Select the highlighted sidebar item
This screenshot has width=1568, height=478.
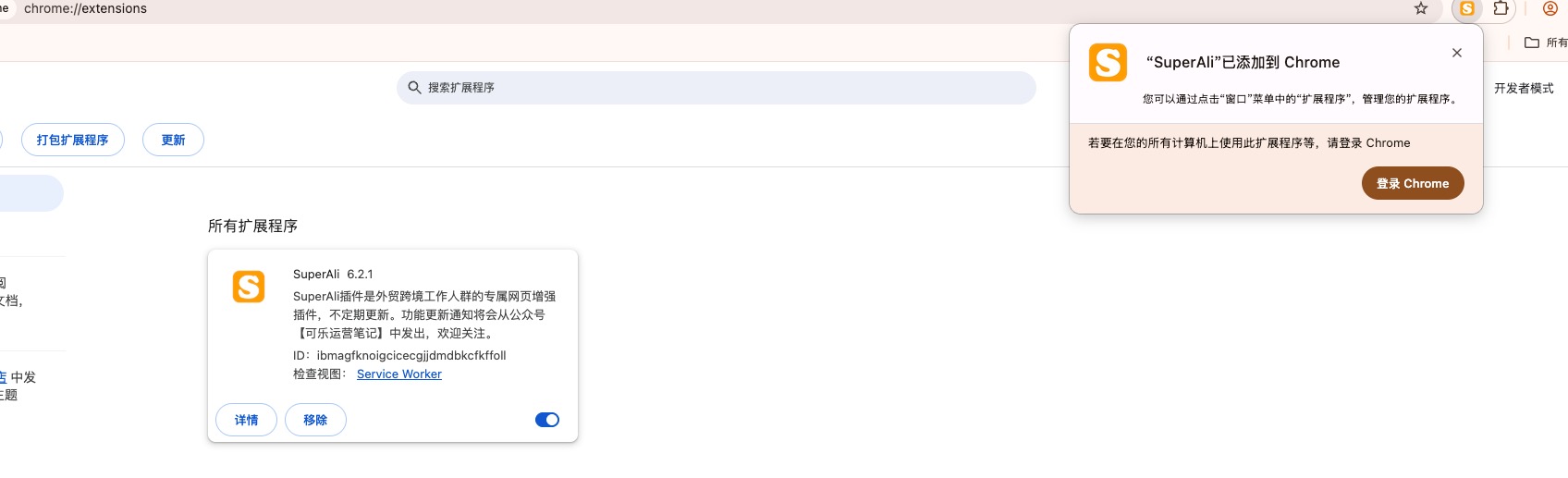[28, 194]
